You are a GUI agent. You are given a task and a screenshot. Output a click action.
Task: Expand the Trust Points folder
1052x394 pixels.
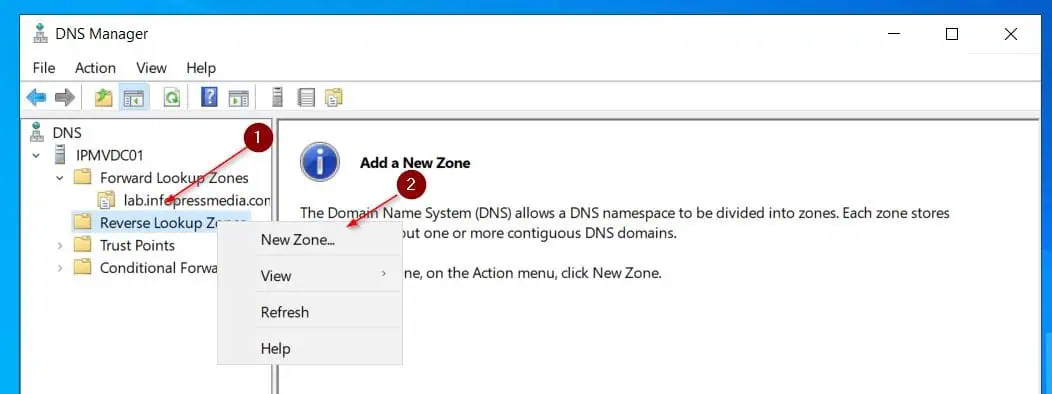click(x=60, y=246)
